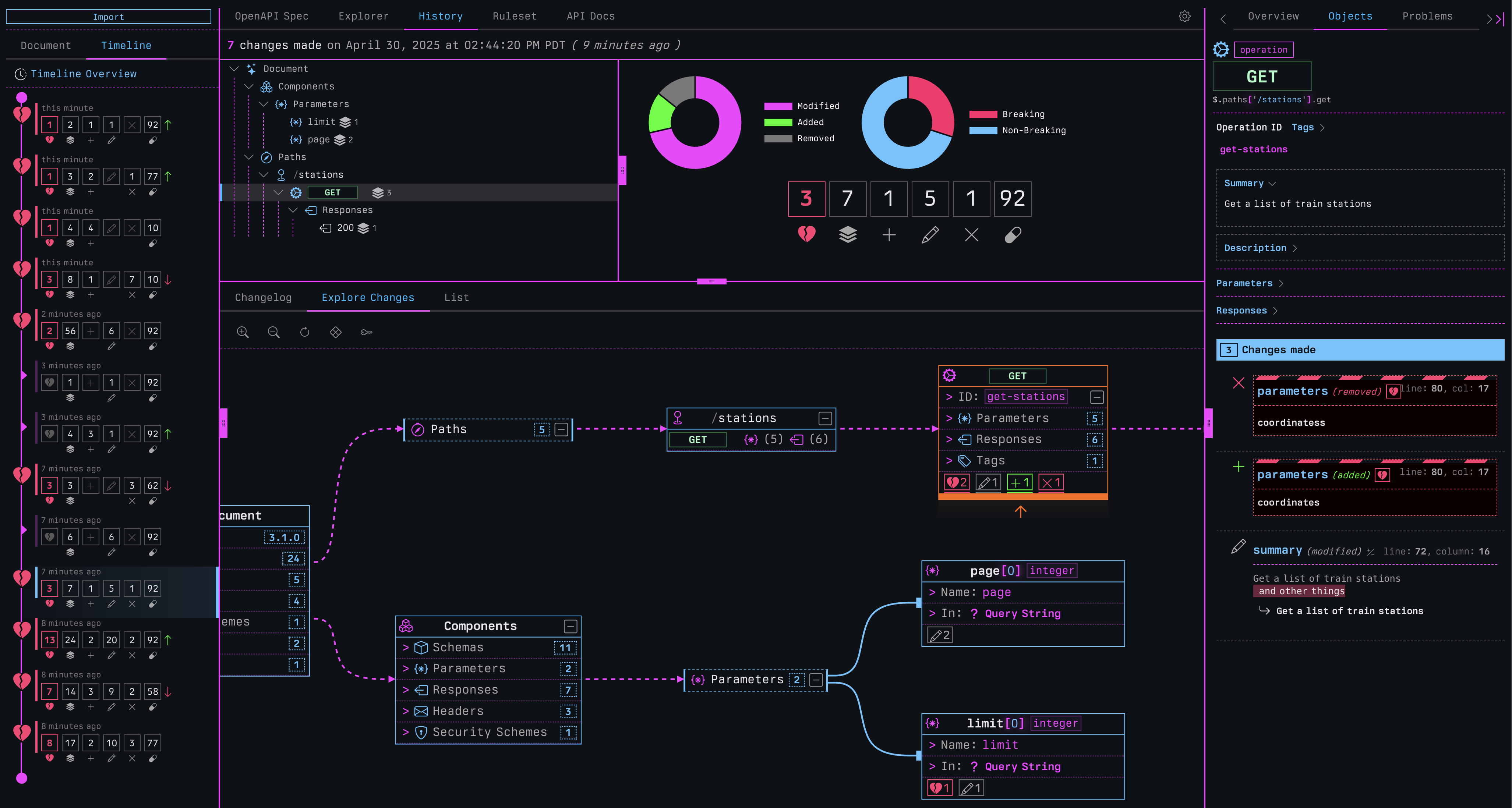The width and height of the screenshot is (1512, 808).
Task: Click the orange up arrow below GET node
Action: tap(1021, 512)
